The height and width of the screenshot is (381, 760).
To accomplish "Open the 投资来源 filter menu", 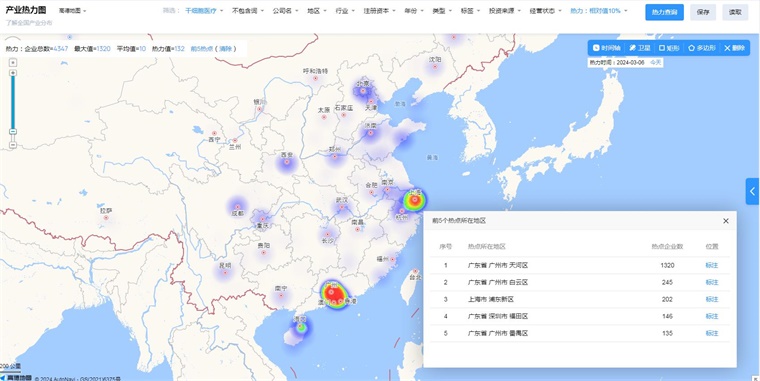I will pyautogui.click(x=505, y=11).
